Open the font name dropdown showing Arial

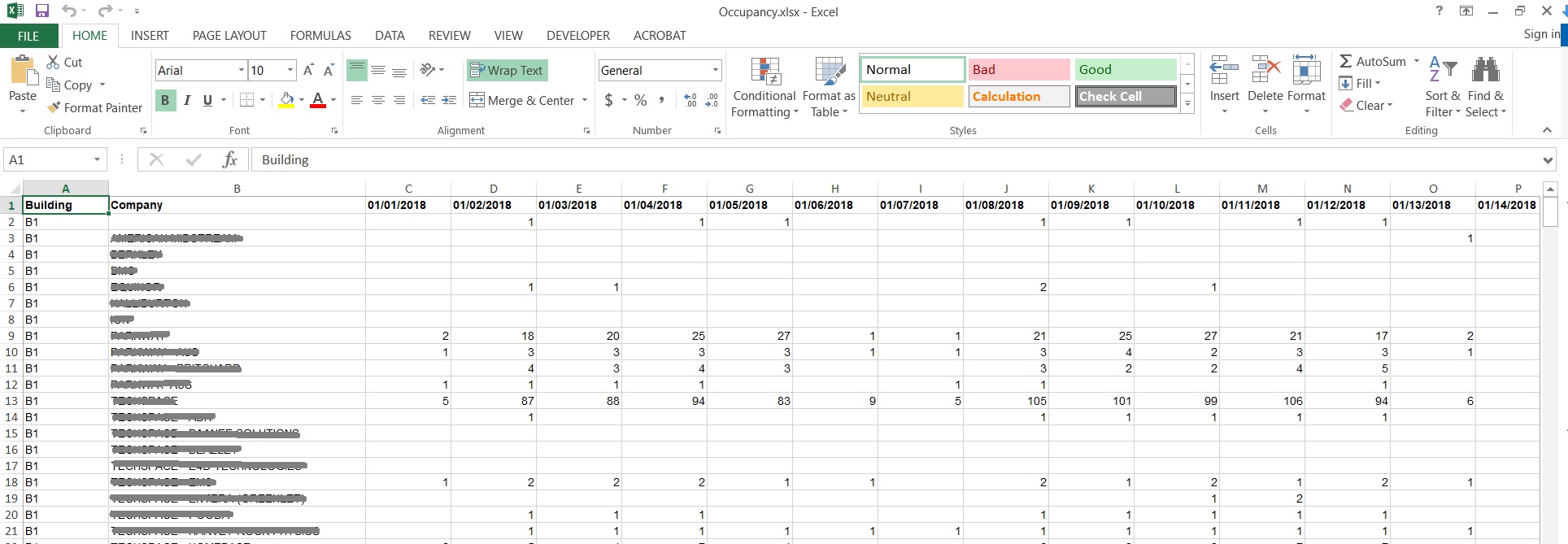point(241,71)
